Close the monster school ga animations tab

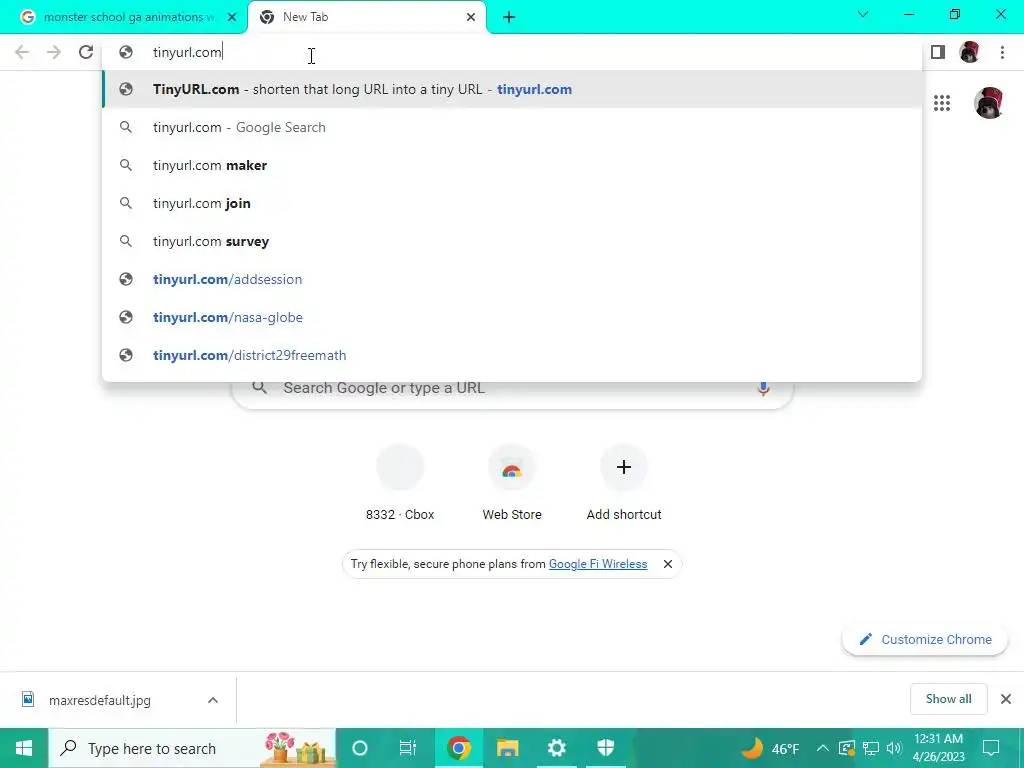(232, 17)
